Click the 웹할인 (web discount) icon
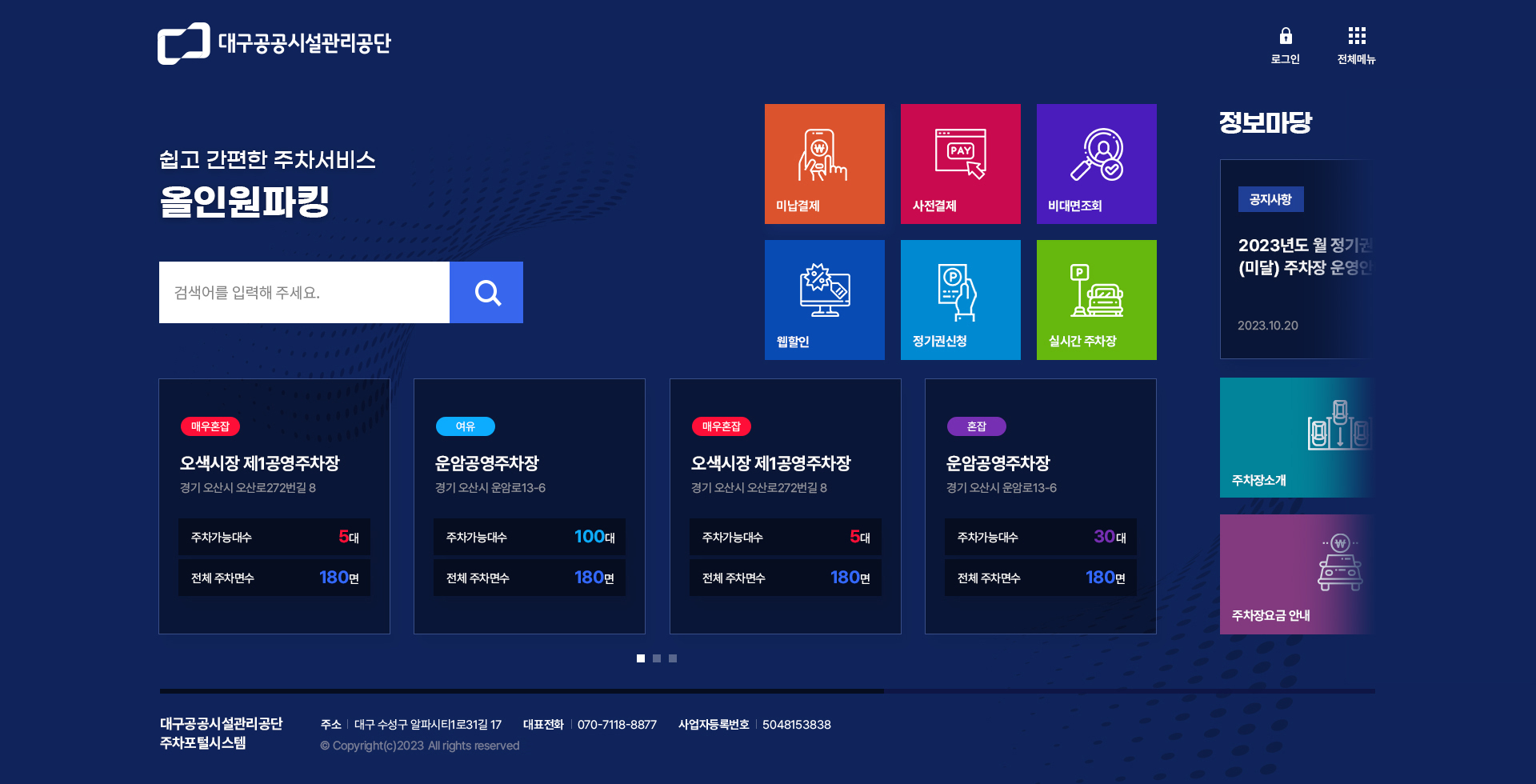Viewport: 1536px width, 784px height. coord(824,299)
